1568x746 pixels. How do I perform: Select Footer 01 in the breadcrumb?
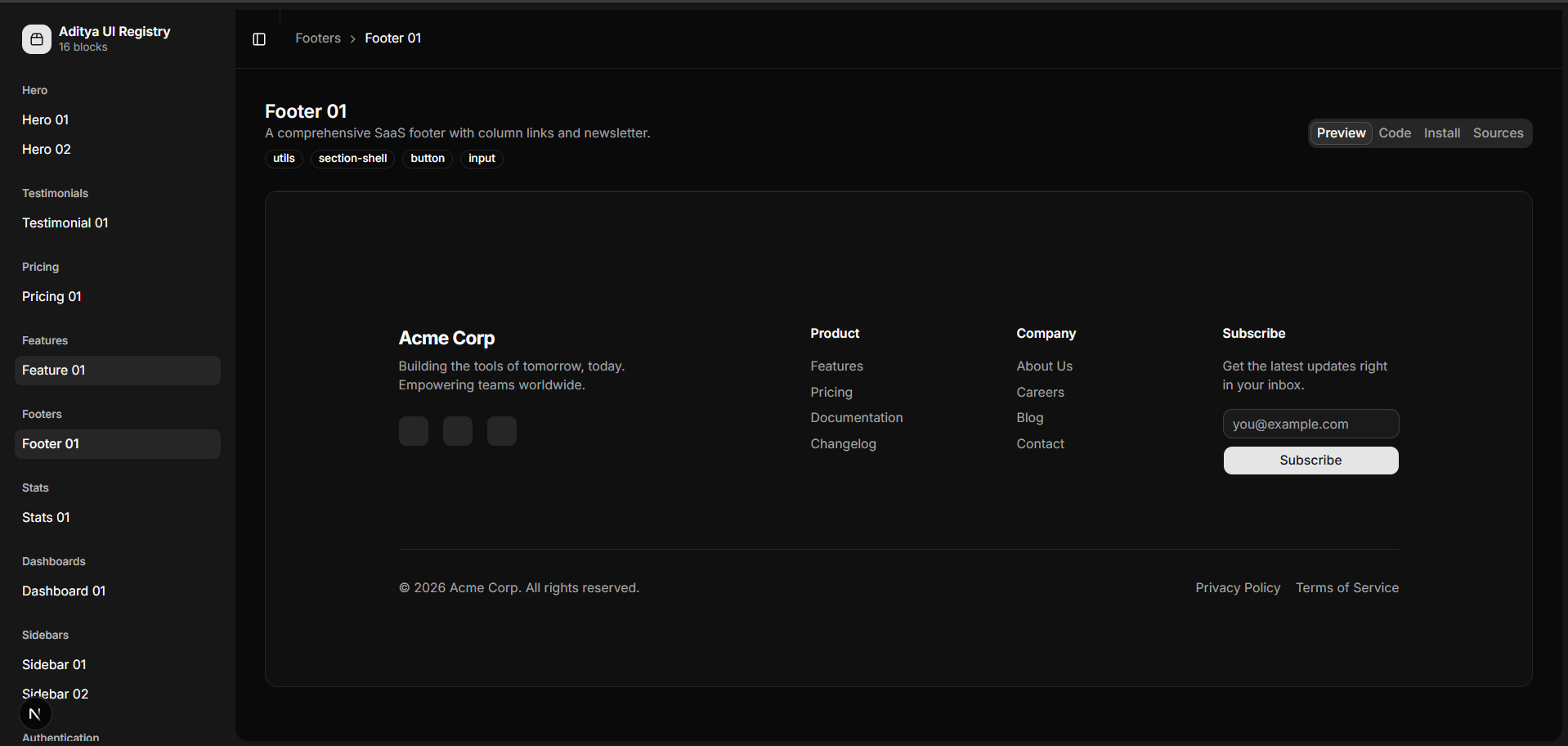[393, 38]
